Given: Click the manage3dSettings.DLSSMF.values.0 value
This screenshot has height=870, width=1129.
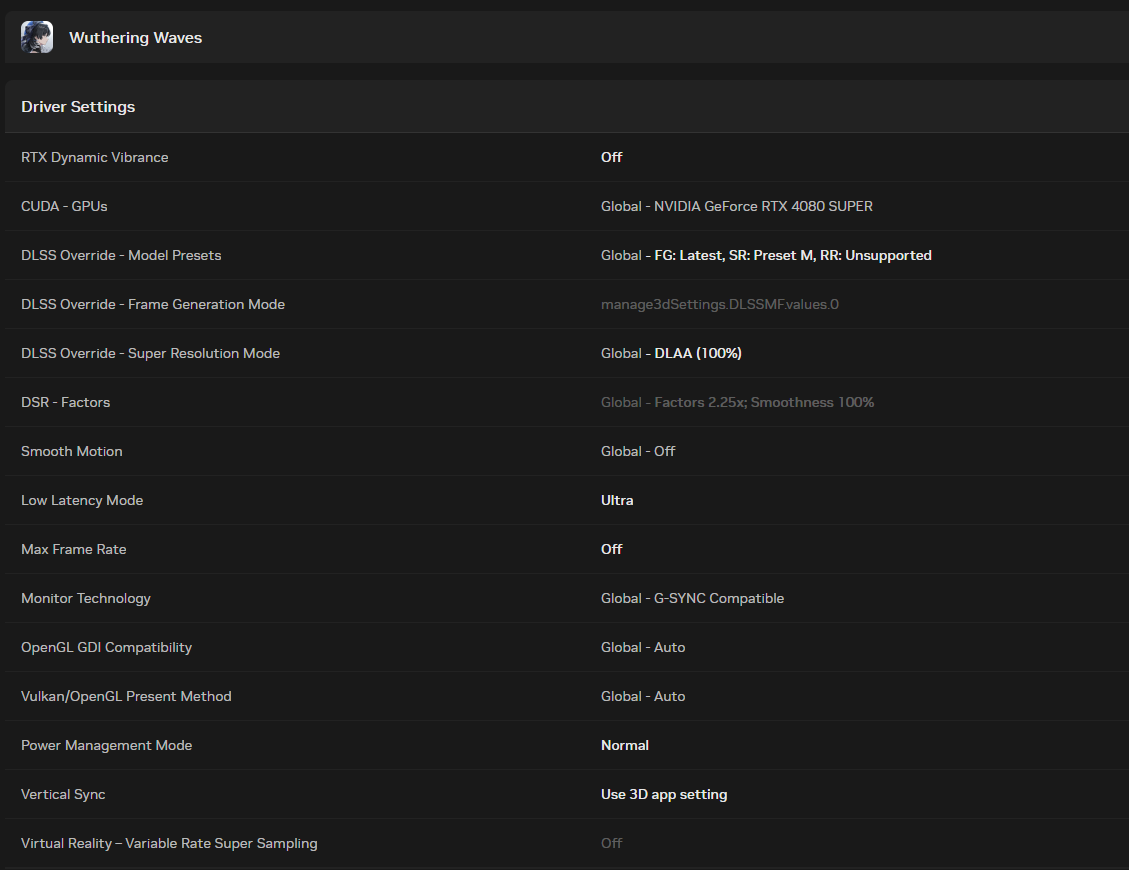Looking at the screenshot, I should point(720,304).
